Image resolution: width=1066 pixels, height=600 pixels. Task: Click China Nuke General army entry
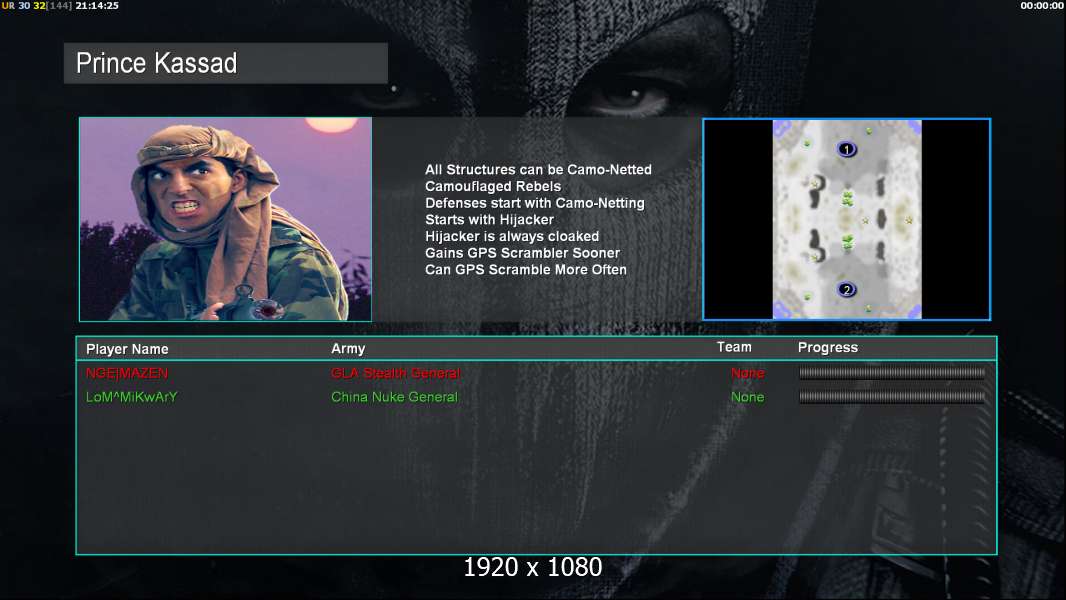[394, 397]
